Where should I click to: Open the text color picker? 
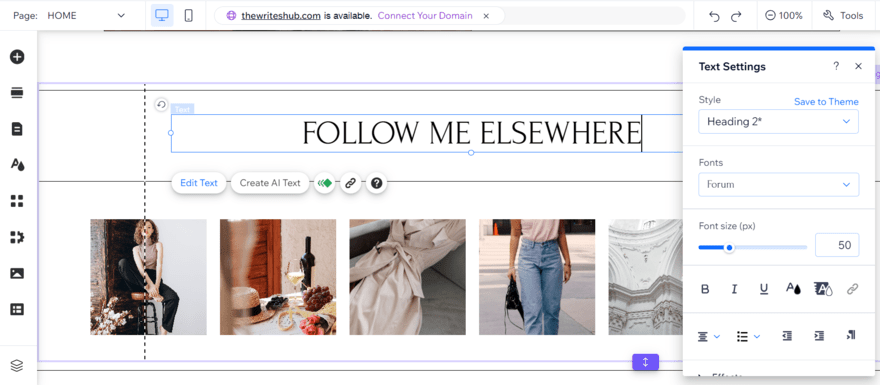[x=793, y=289]
